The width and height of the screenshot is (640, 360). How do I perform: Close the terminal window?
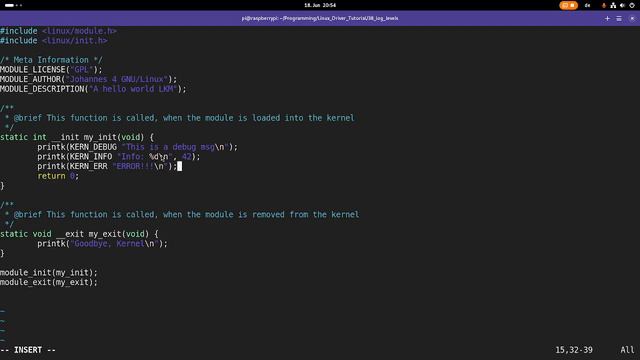pos(632,18)
